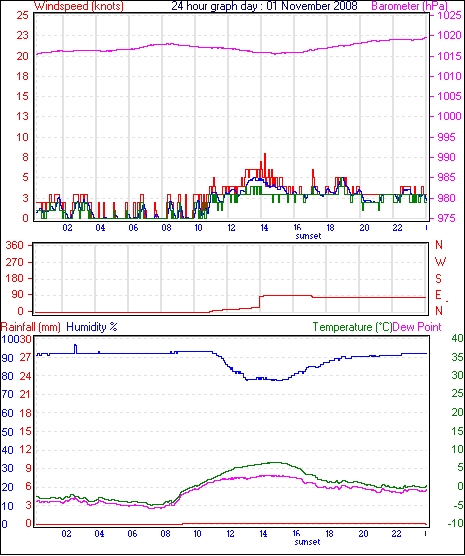Click the W compass label

(x=440, y=262)
